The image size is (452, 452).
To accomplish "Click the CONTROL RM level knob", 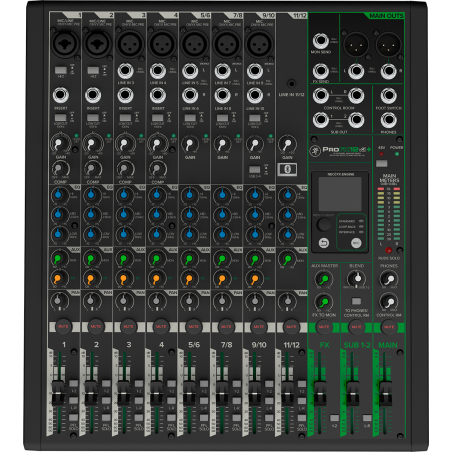I will (x=389, y=302).
